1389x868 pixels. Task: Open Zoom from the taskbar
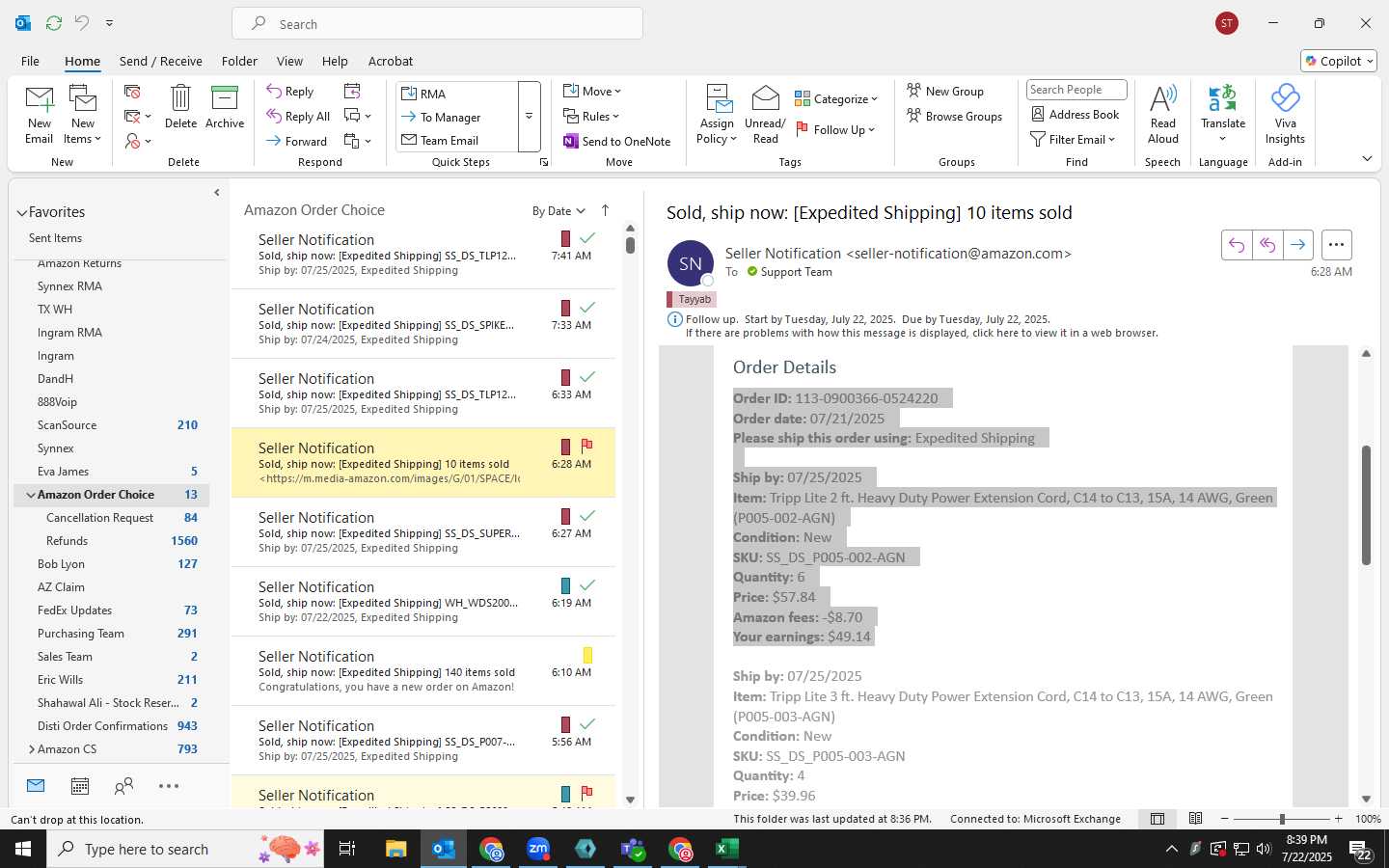pos(538,849)
